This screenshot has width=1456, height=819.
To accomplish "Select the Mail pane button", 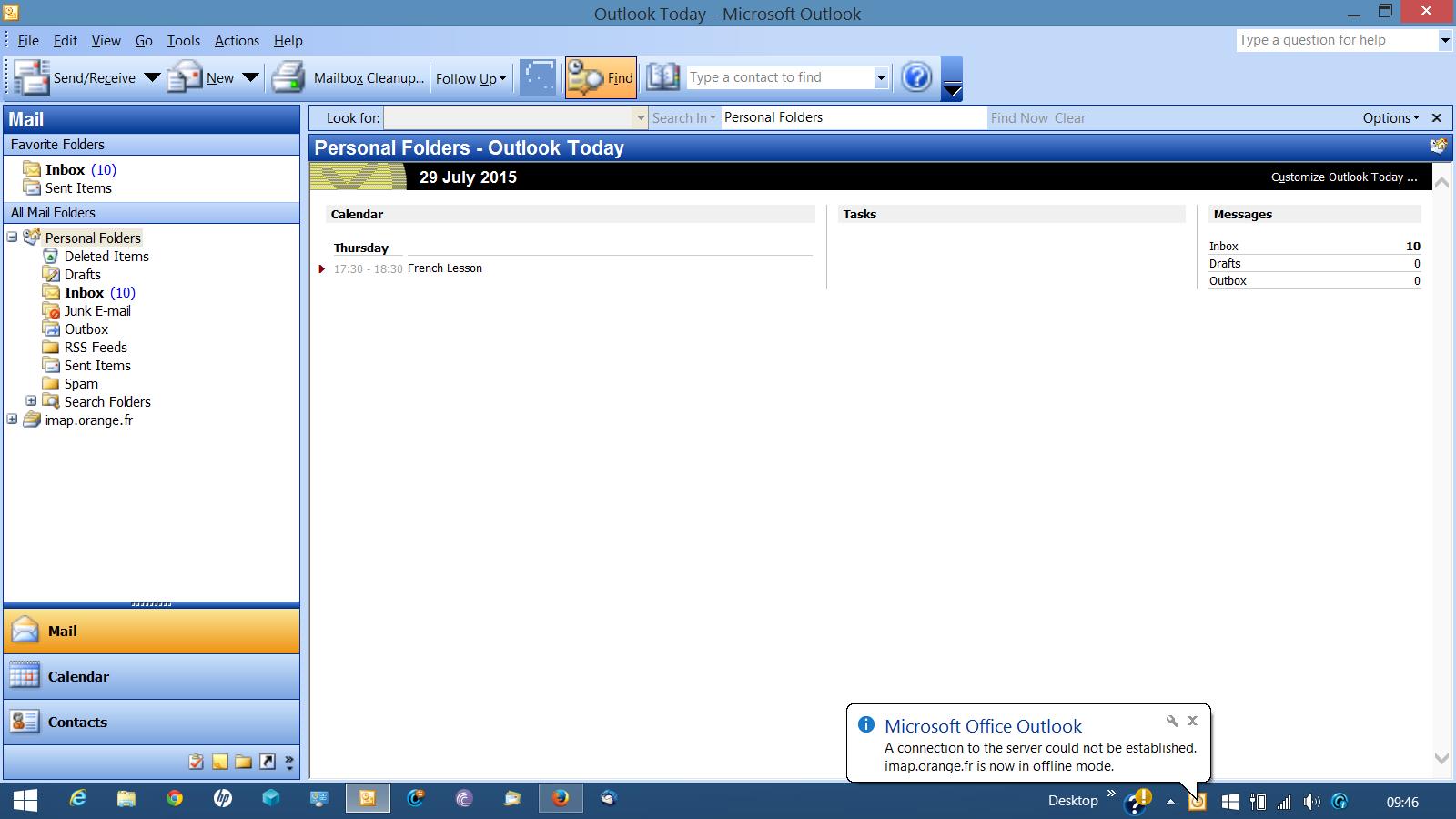I will click(x=62, y=631).
